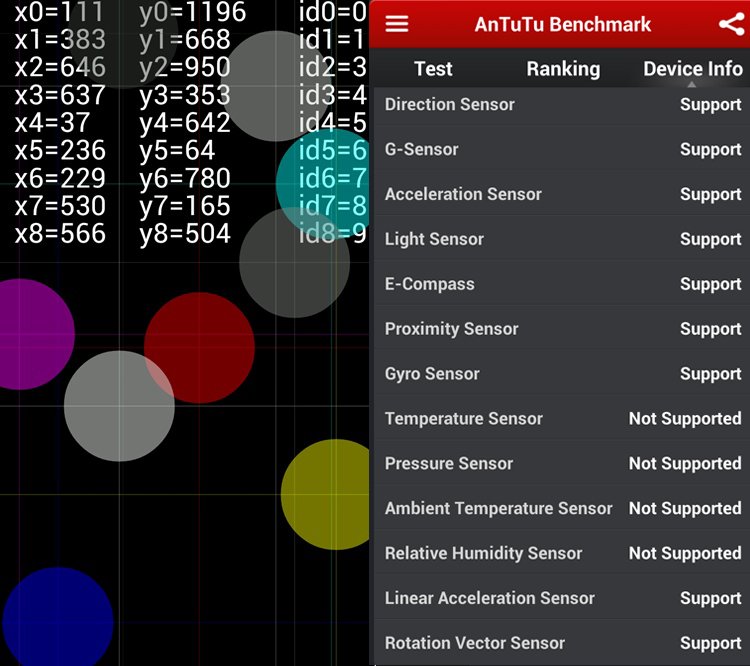750x666 pixels.
Task: Tap the purple circle touch point
Action: tap(25, 334)
